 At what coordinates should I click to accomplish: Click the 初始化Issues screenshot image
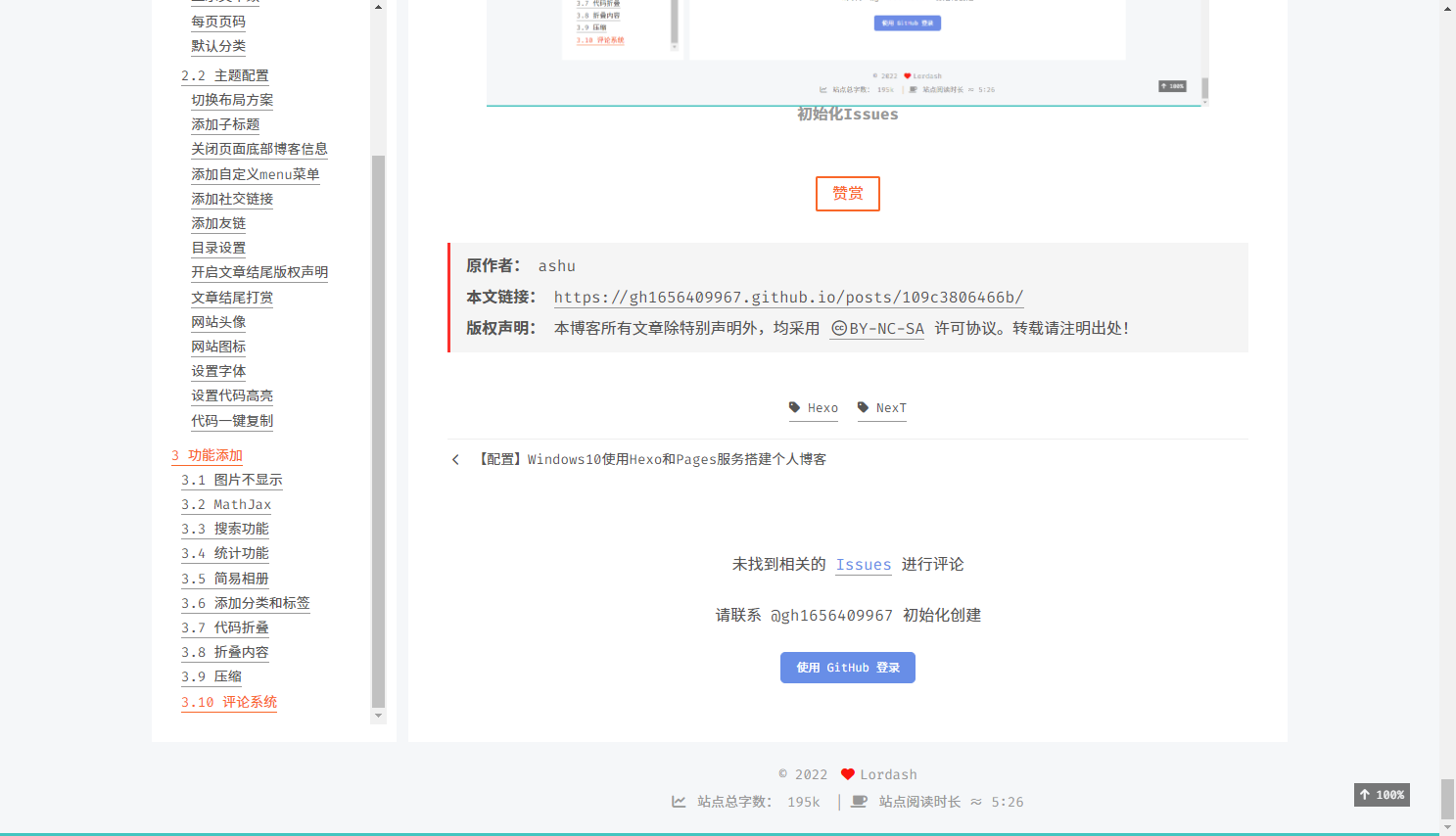pos(847,49)
